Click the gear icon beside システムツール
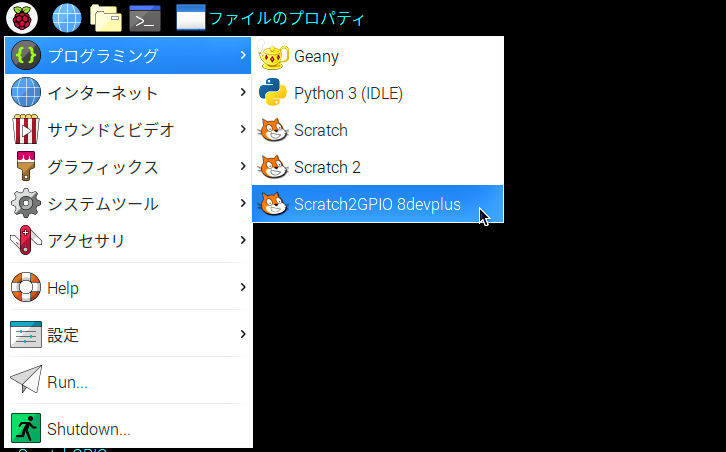The width and height of the screenshot is (726, 452). [x=26, y=203]
